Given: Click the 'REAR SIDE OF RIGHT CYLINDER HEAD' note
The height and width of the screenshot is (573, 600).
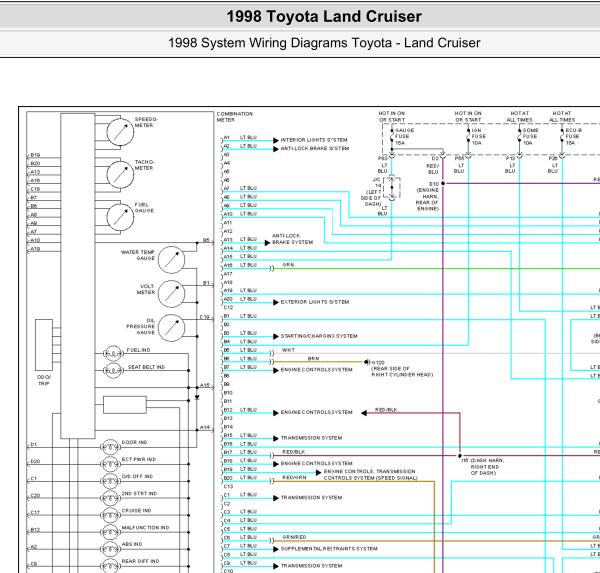Looking at the screenshot, I should 402,371.
